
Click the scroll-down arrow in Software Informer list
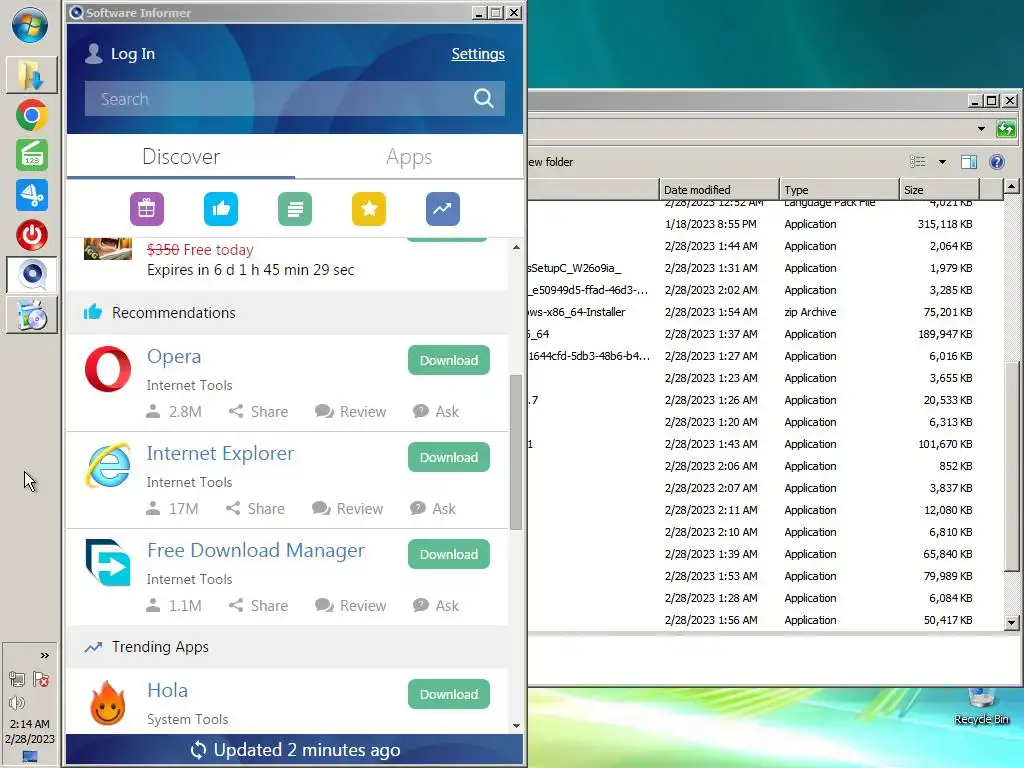516,726
